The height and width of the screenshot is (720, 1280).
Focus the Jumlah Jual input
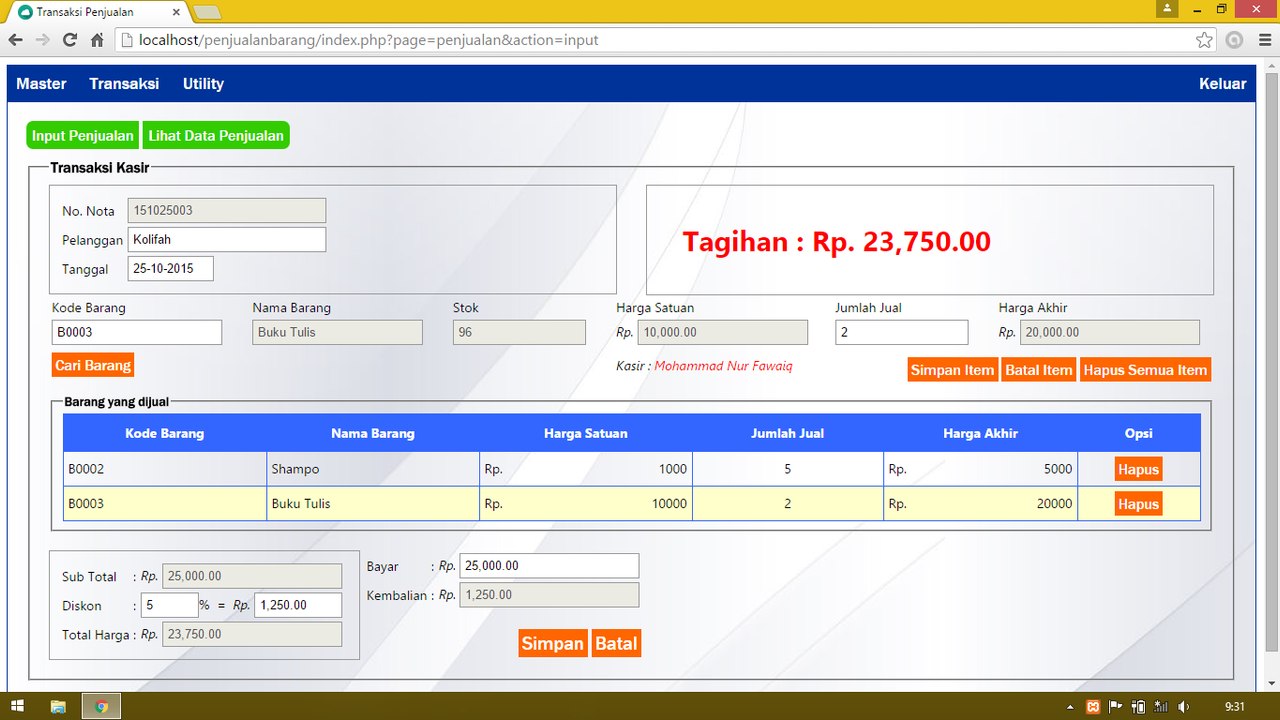[902, 332]
